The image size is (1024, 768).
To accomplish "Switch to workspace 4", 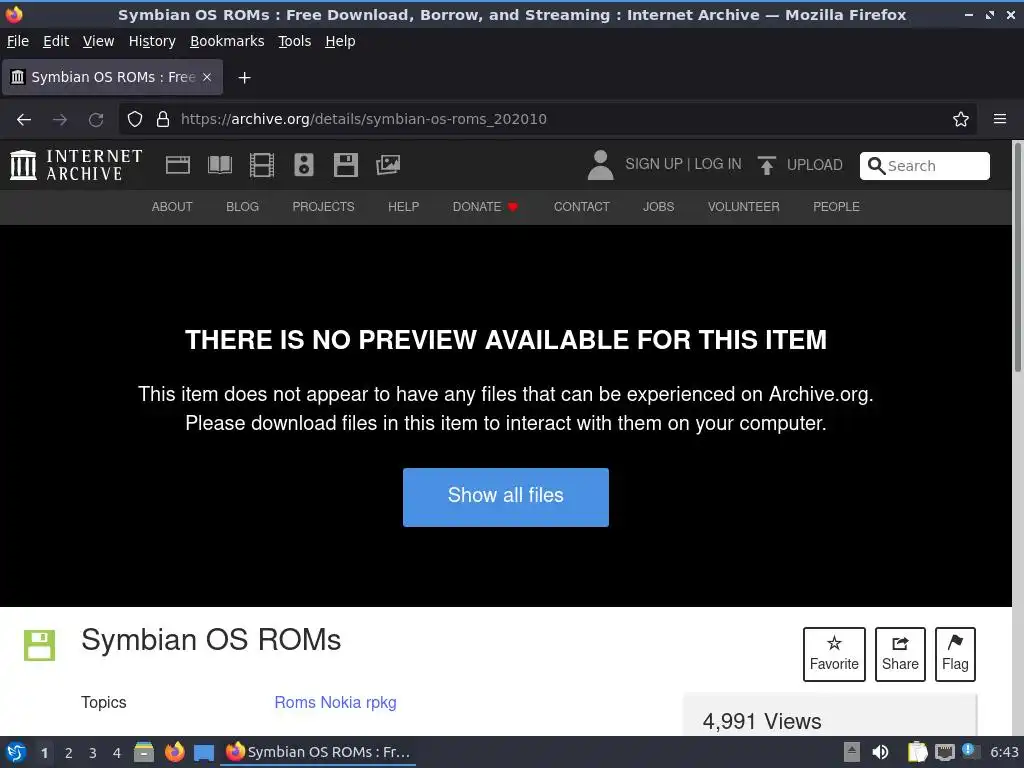I will pos(117,753).
